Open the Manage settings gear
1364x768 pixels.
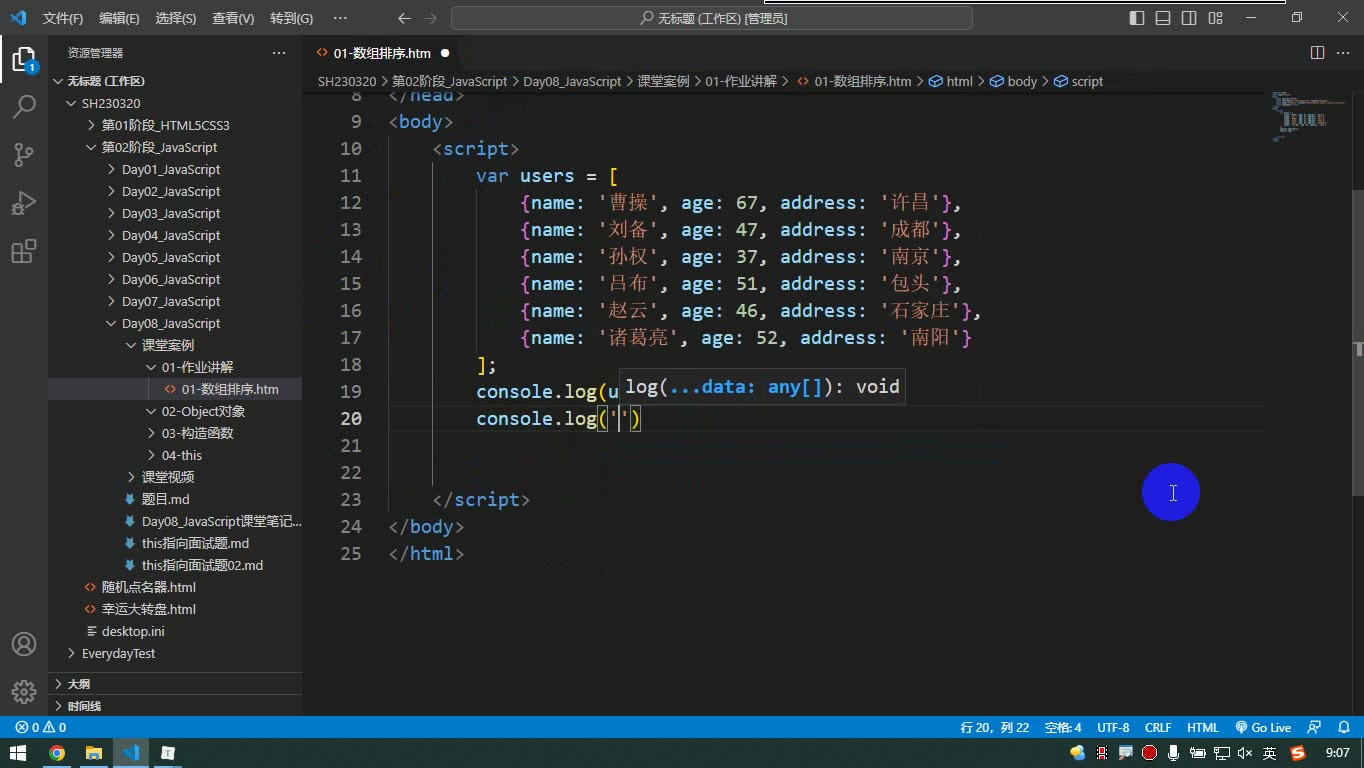pos(24,691)
